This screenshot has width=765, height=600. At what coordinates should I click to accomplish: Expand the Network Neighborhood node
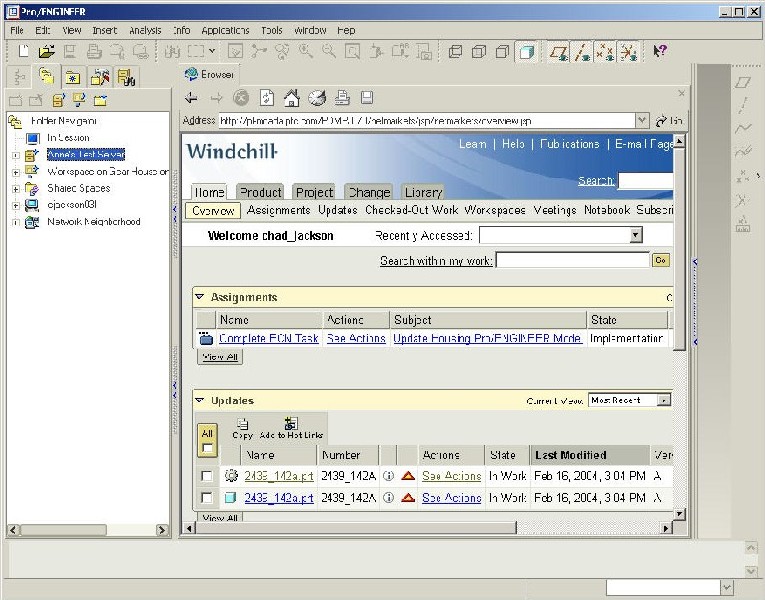pos(16,222)
